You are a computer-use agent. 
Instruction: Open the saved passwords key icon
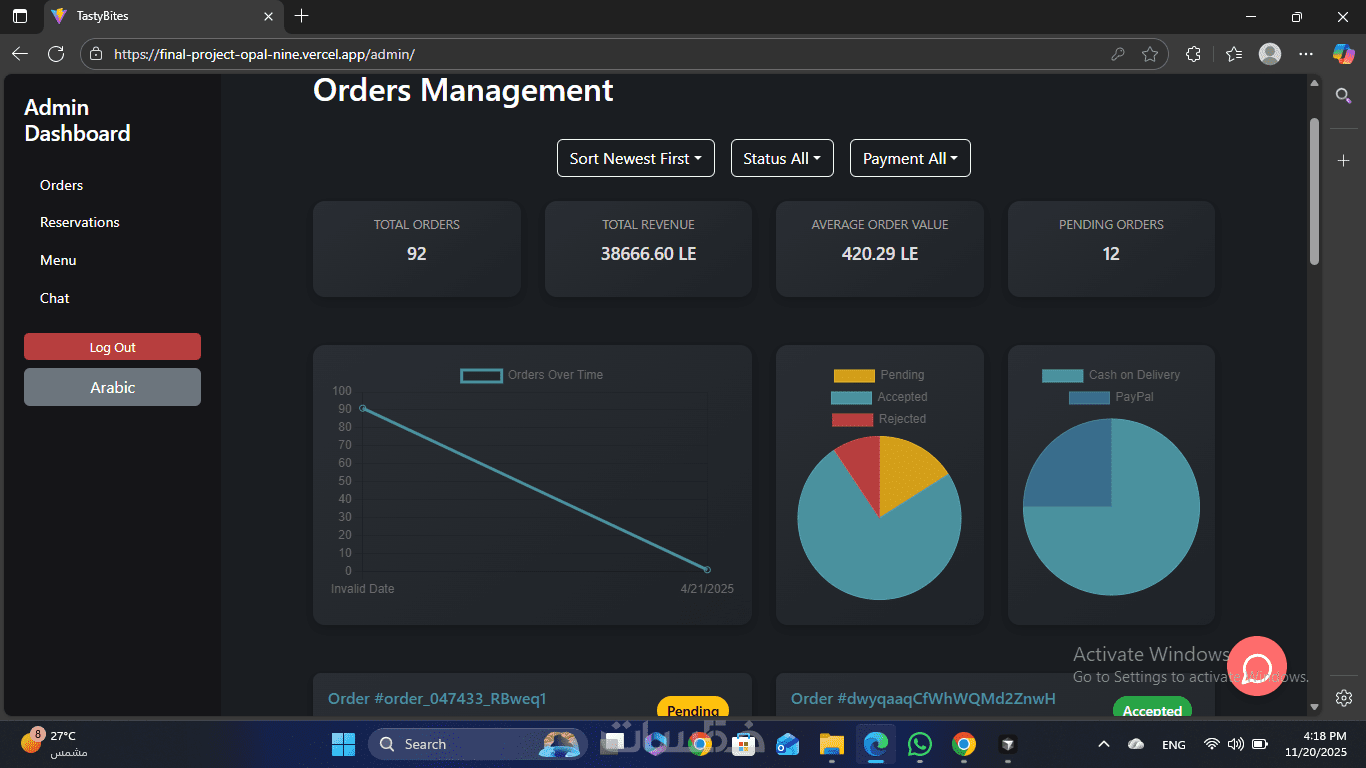pos(1118,54)
